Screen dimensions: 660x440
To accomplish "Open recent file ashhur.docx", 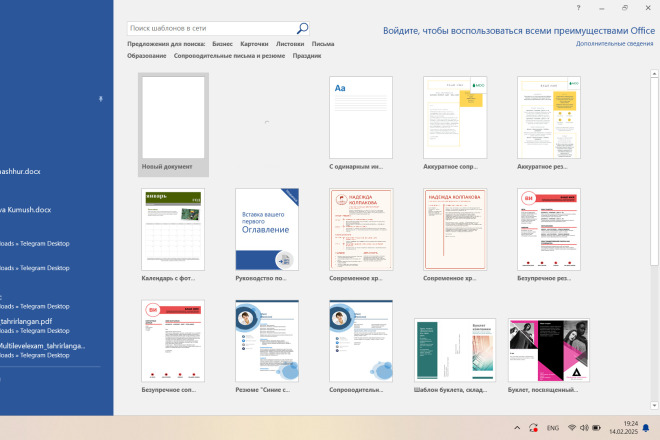I will point(20,171).
